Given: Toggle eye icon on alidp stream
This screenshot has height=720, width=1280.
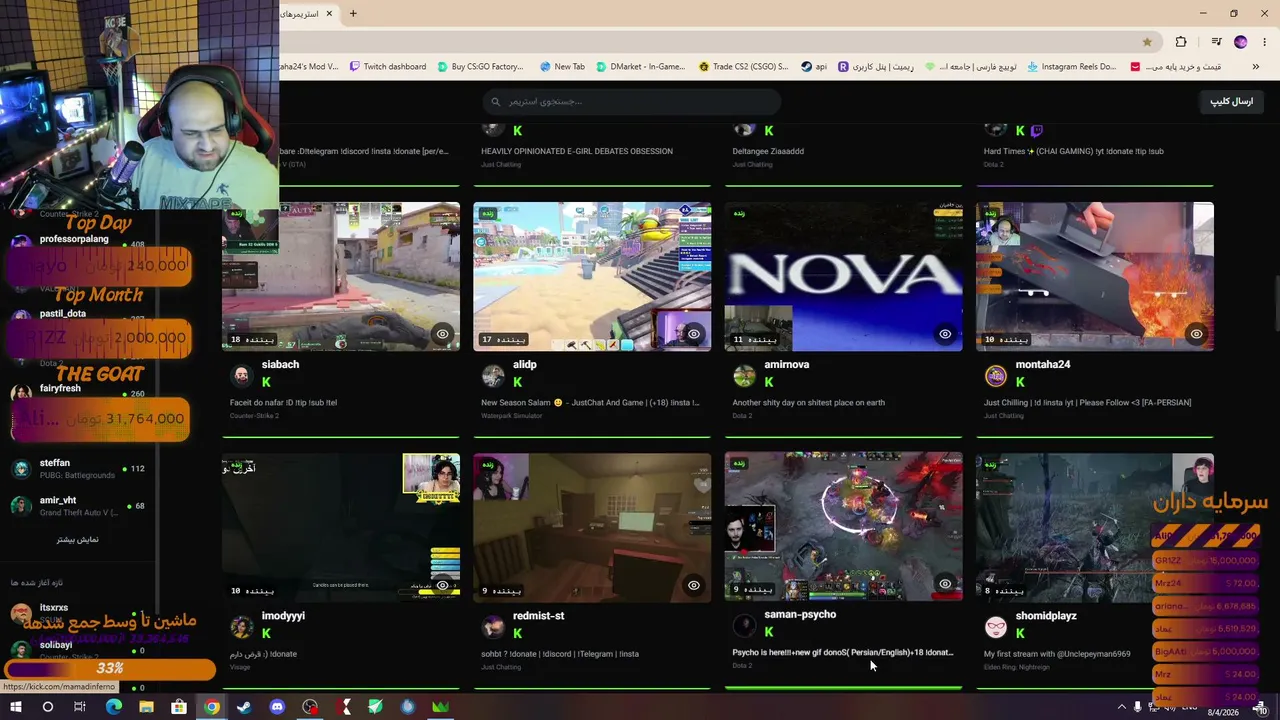Looking at the screenshot, I should 694,334.
